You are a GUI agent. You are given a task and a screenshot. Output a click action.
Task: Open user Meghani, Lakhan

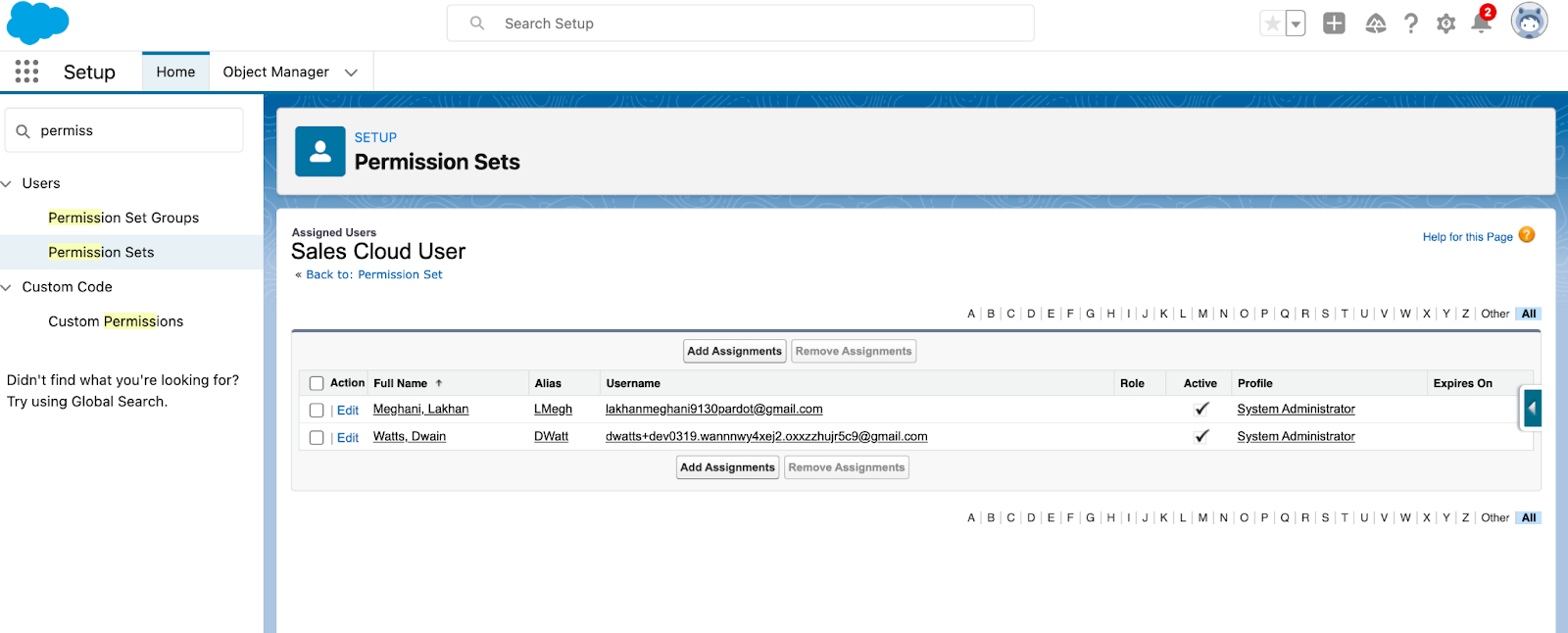click(421, 410)
